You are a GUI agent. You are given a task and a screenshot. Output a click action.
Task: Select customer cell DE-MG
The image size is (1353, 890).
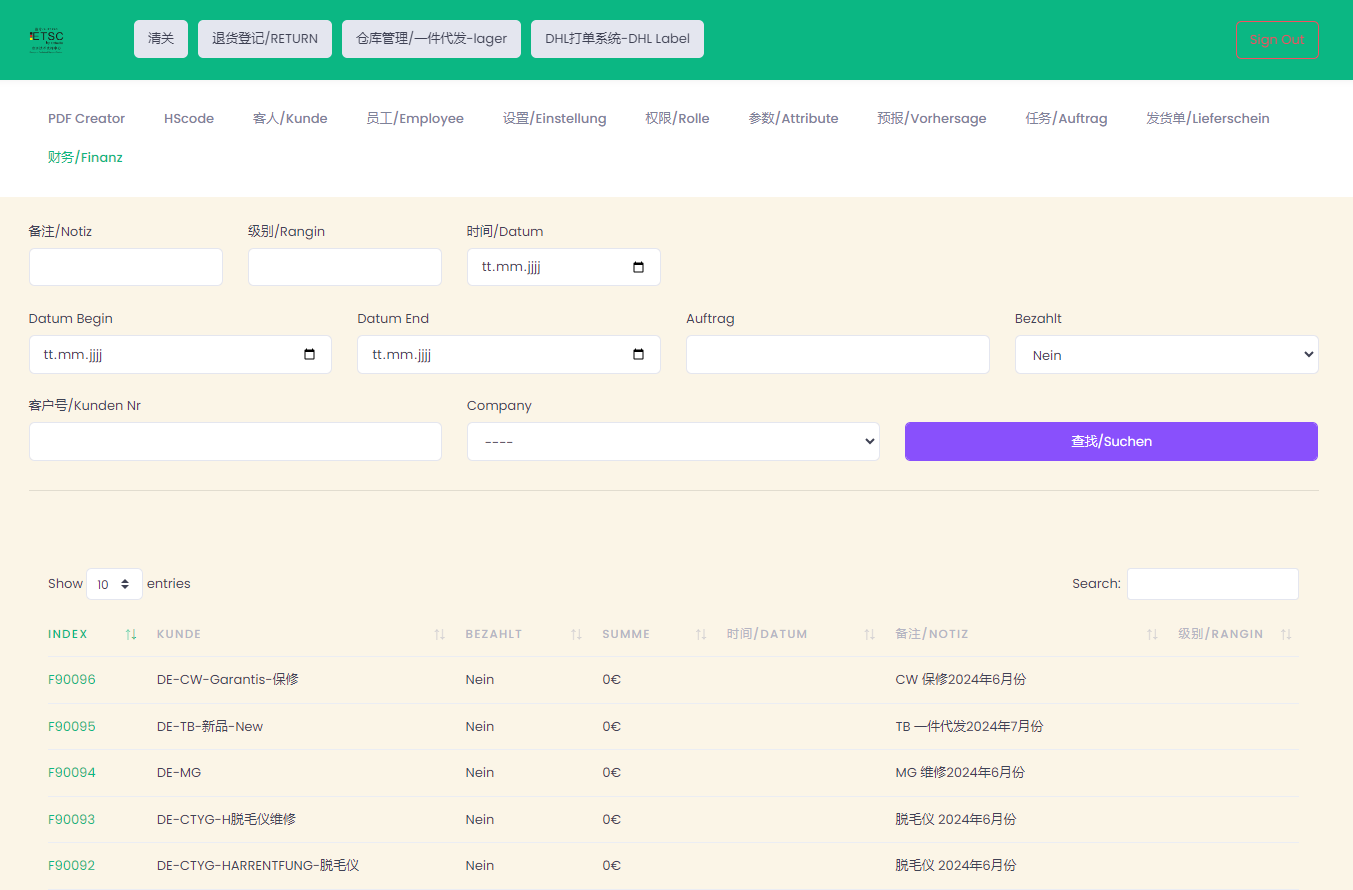(179, 772)
